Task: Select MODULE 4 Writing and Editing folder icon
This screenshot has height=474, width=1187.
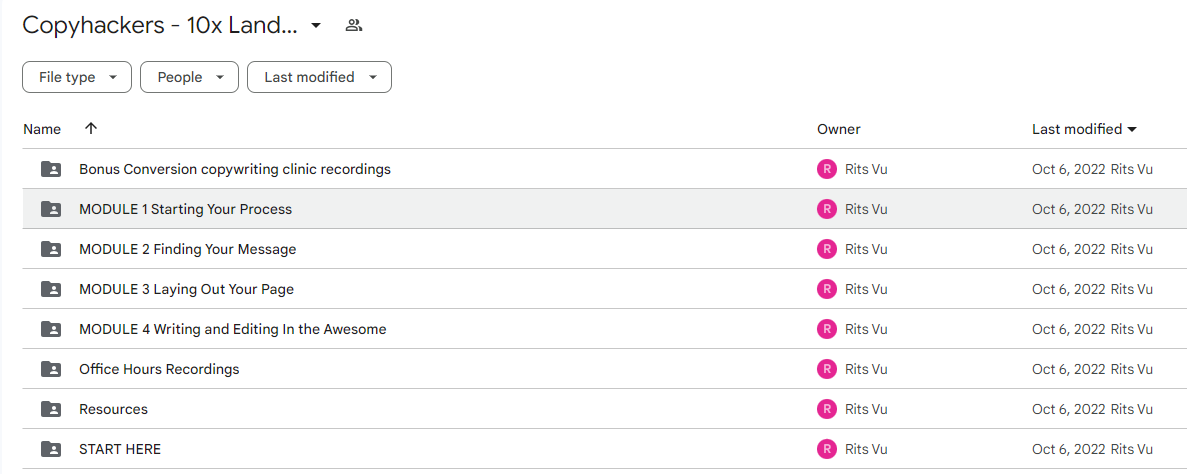Action: click(x=51, y=329)
